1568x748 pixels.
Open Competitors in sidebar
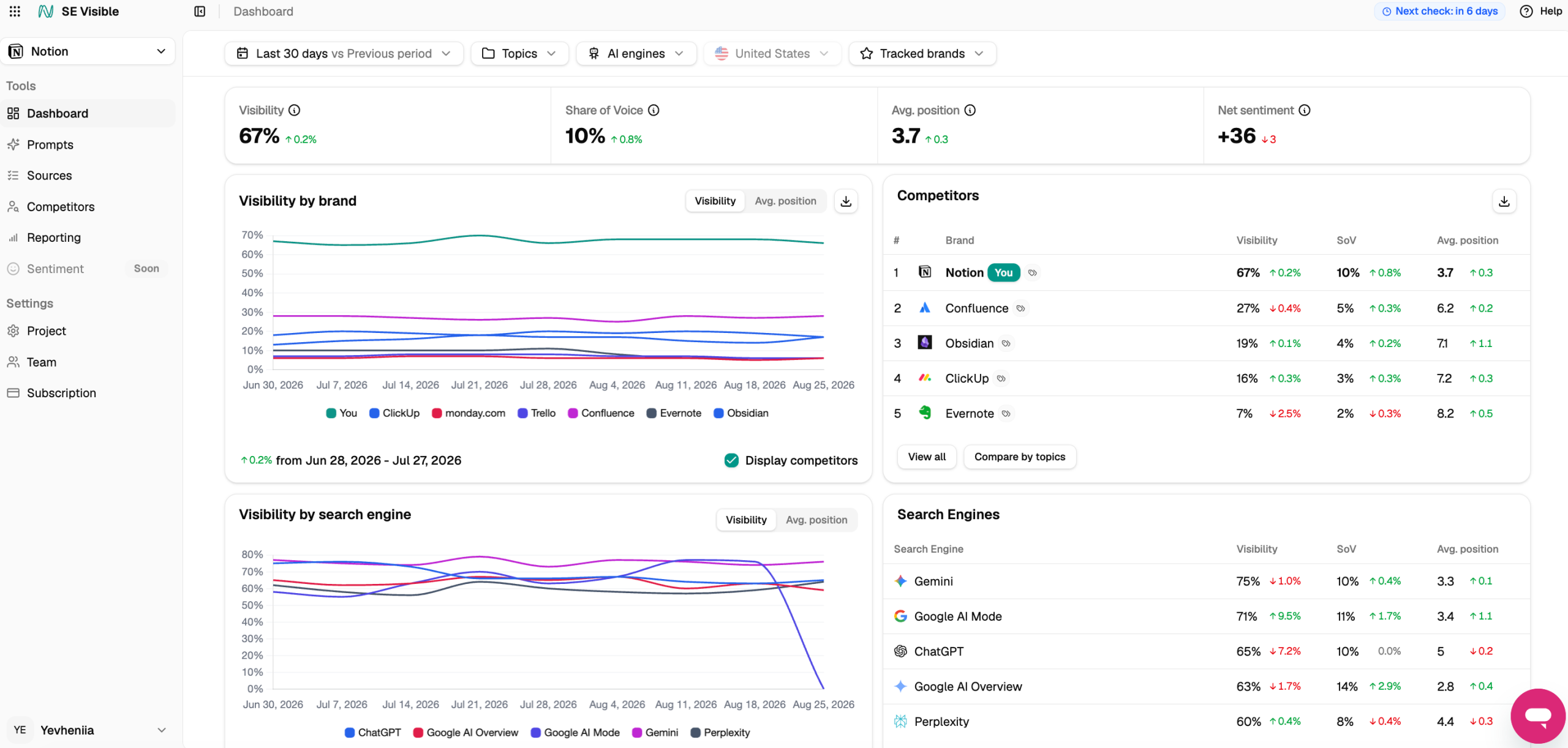coord(88,207)
